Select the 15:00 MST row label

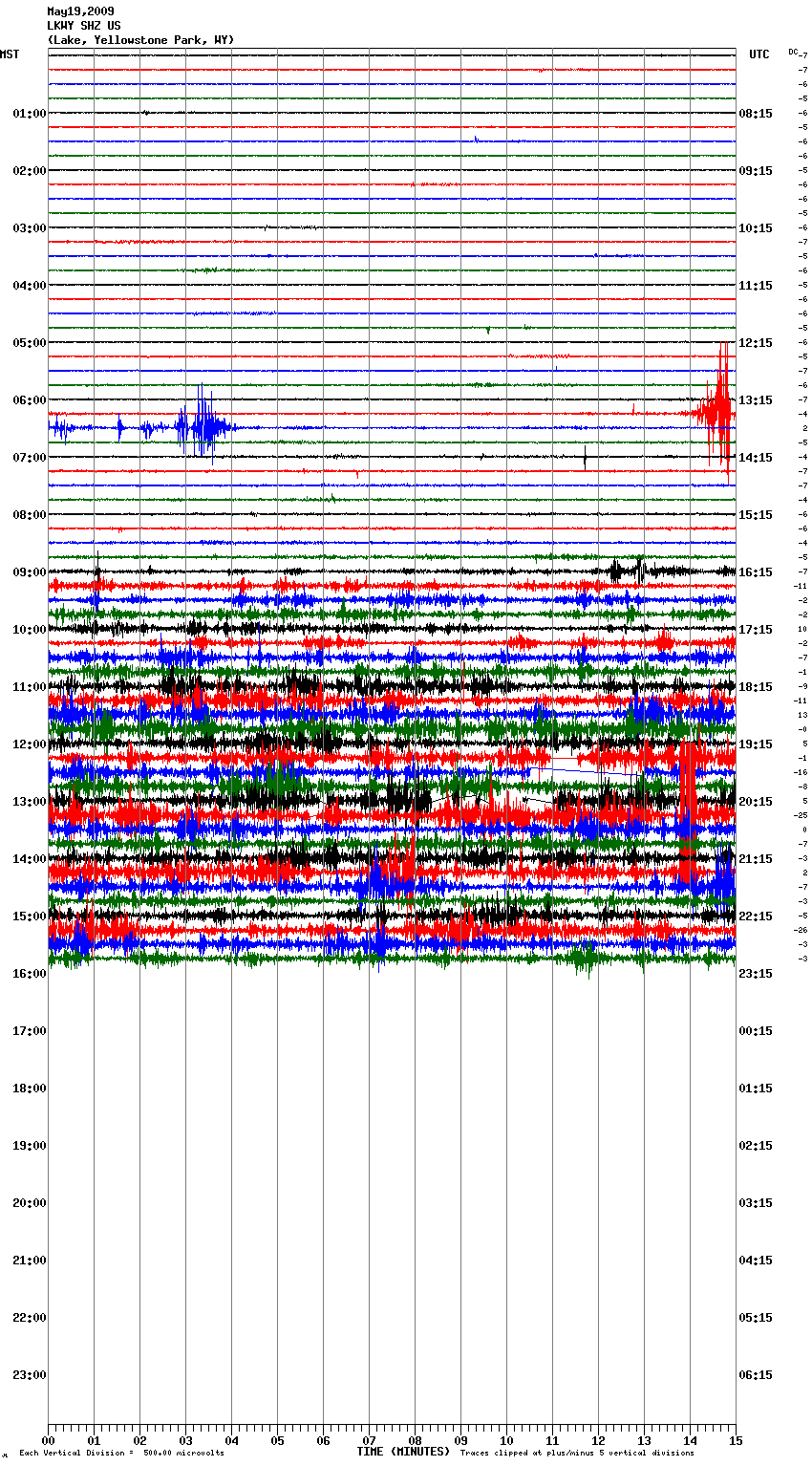(x=29, y=916)
